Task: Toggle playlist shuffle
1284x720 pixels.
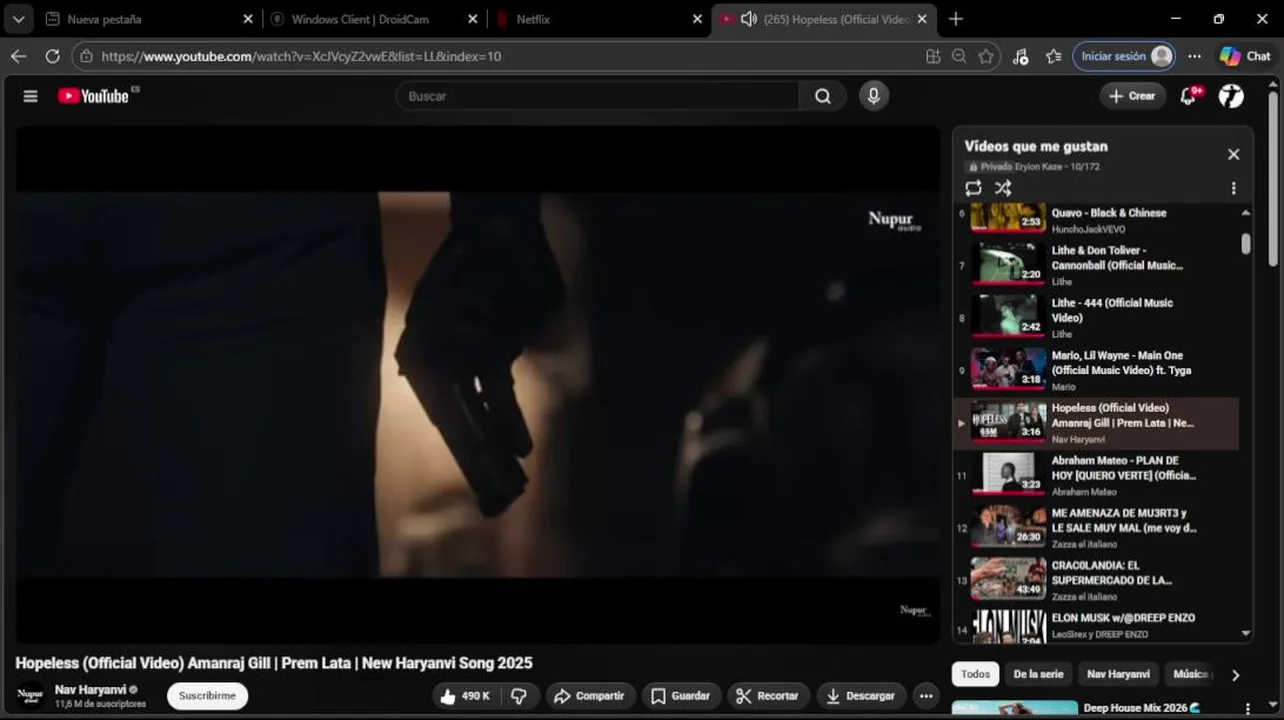Action: (1003, 188)
